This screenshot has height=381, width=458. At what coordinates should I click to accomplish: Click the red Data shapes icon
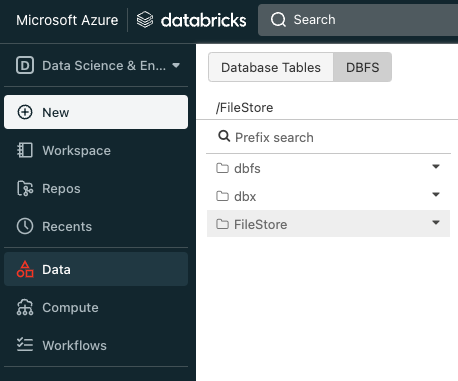click(25, 269)
